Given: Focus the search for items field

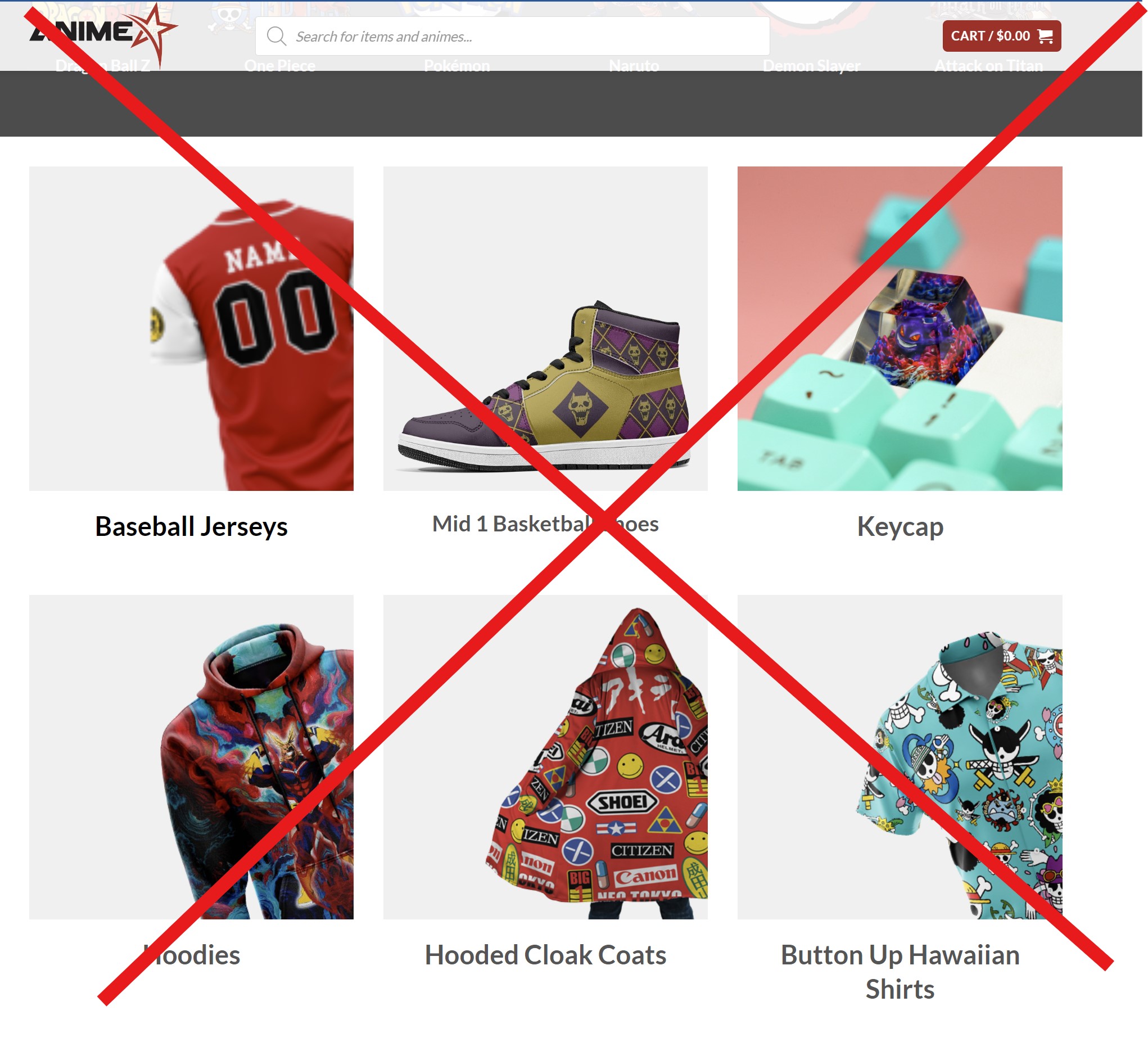Looking at the screenshot, I should point(513,36).
